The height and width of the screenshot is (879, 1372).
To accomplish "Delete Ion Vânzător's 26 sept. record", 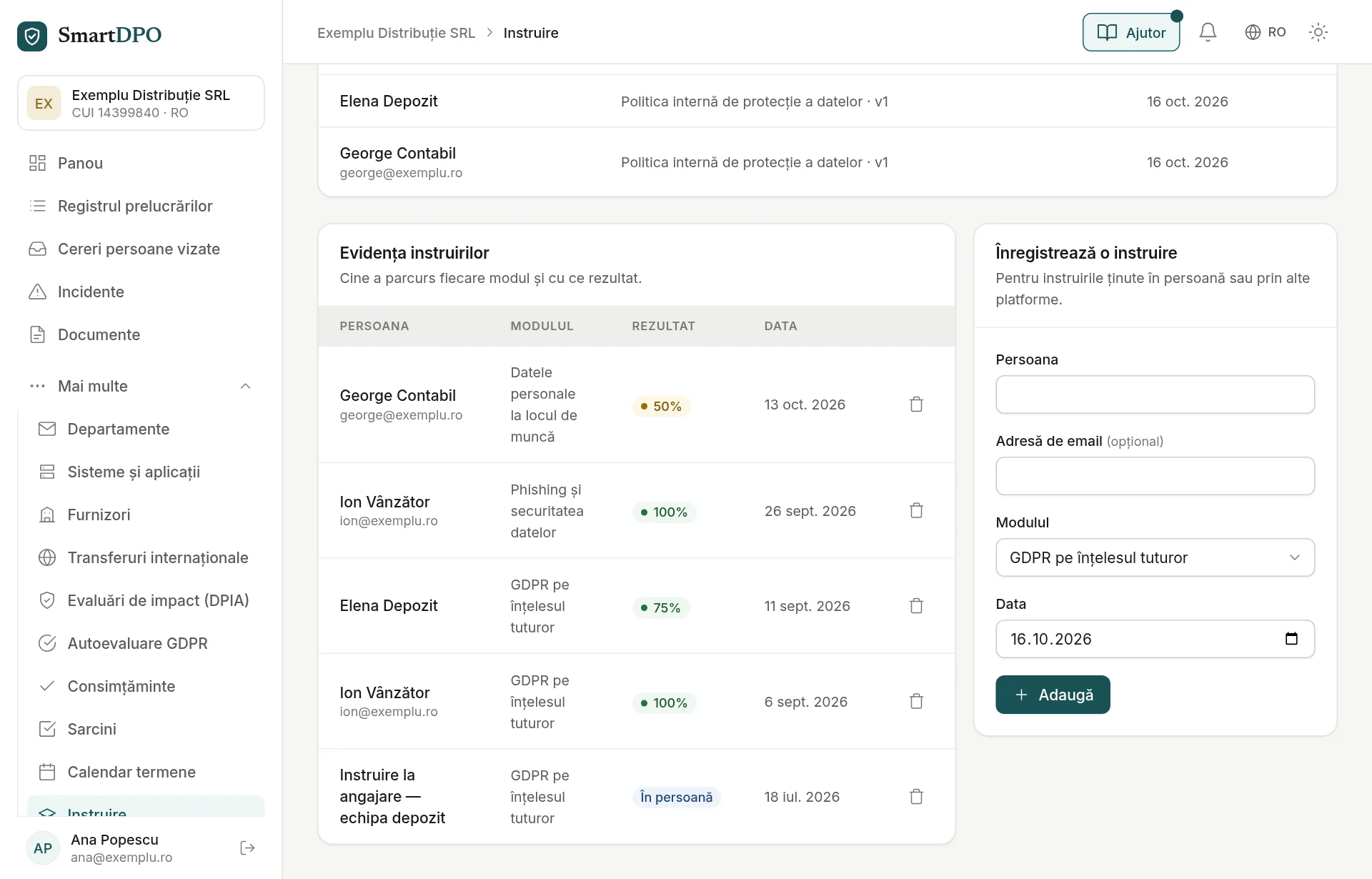I will pos(916,511).
